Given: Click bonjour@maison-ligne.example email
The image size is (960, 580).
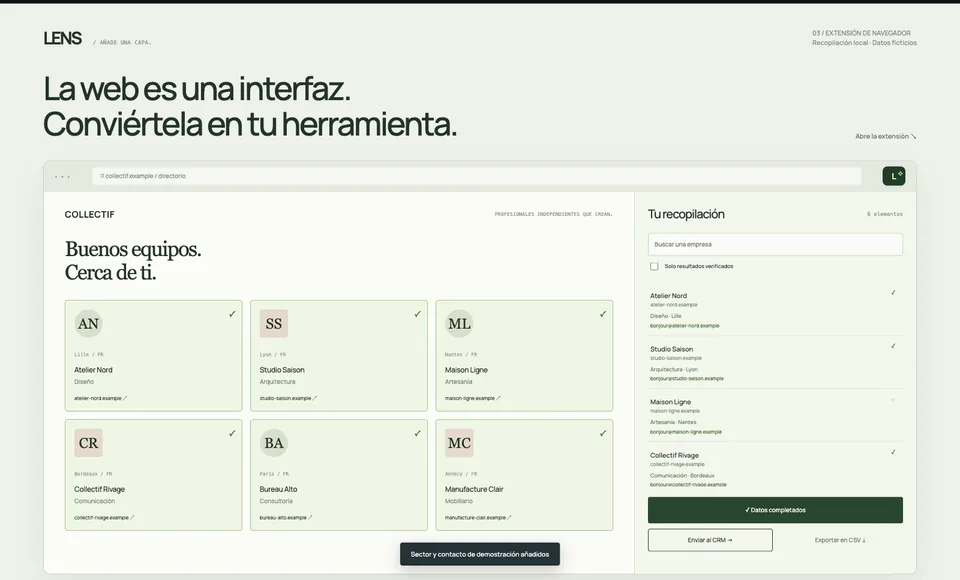Looking at the screenshot, I should [686, 432].
